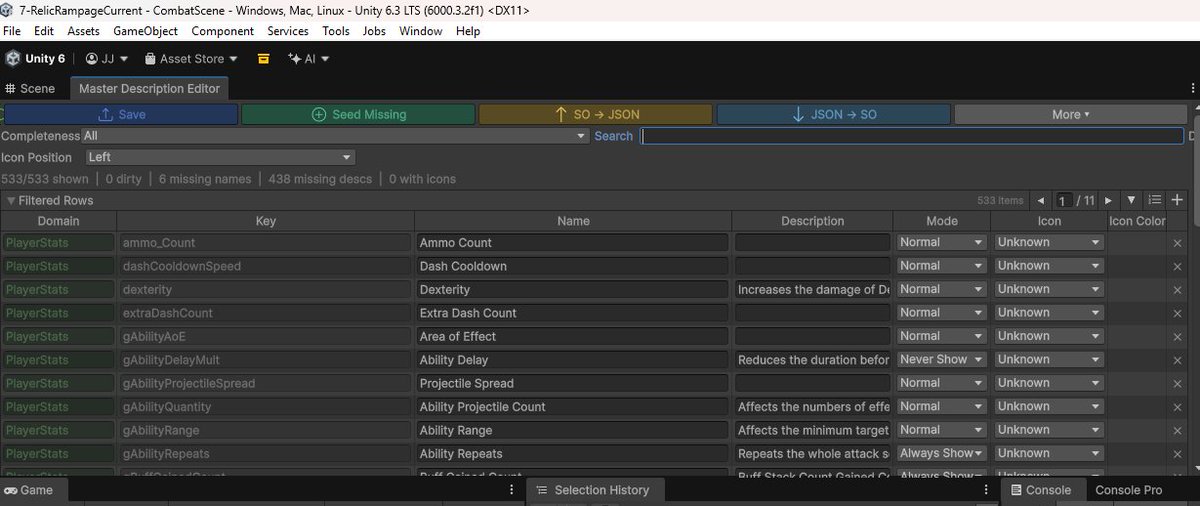This screenshot has width=1200, height=506.
Task: Open the JJ account menu
Action: [x=106, y=59]
